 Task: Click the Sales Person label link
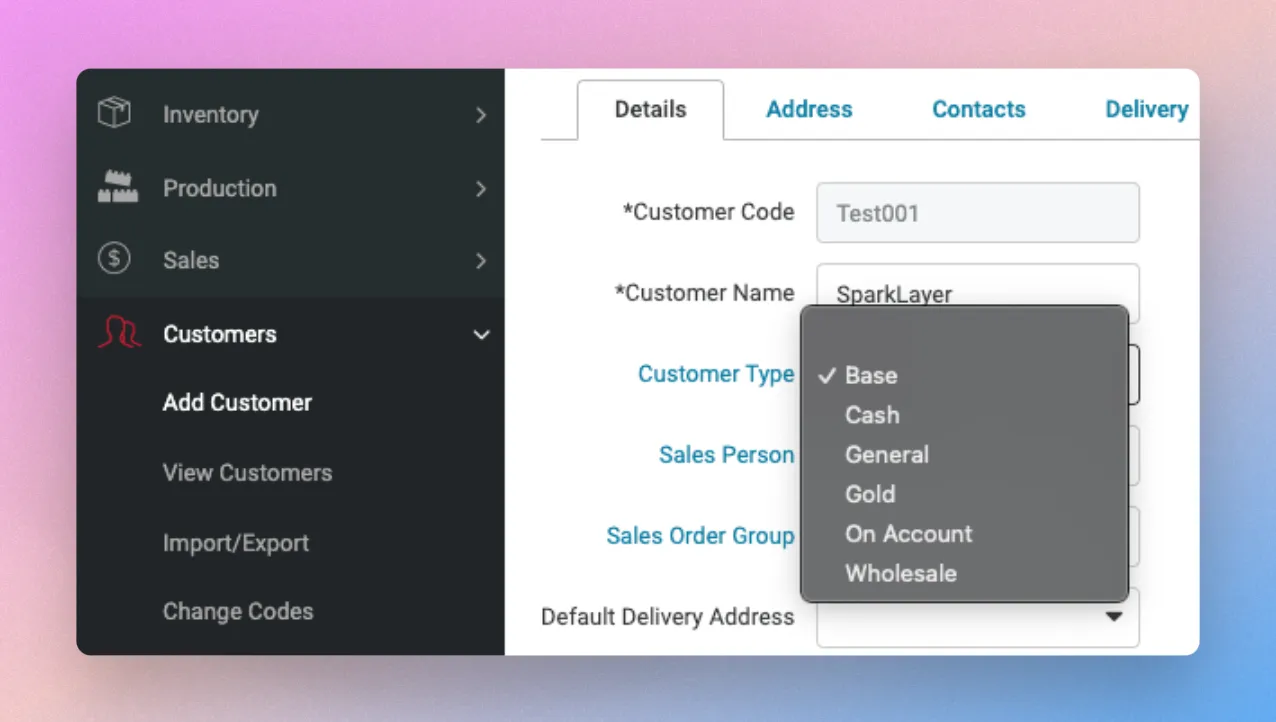pos(727,455)
